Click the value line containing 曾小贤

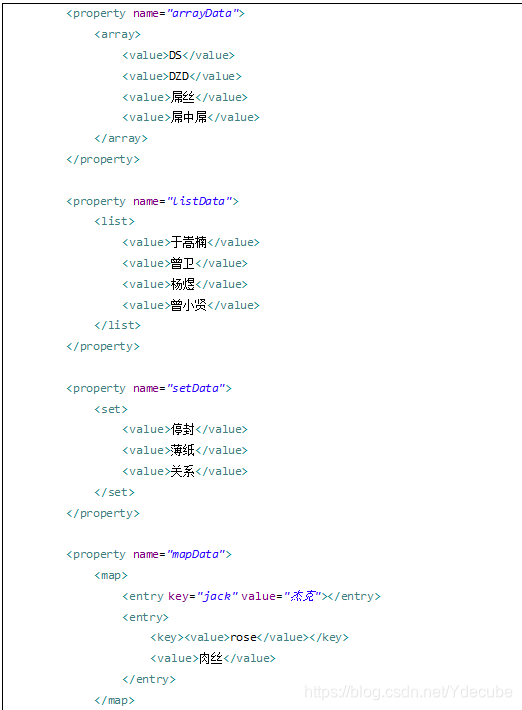tap(191, 305)
